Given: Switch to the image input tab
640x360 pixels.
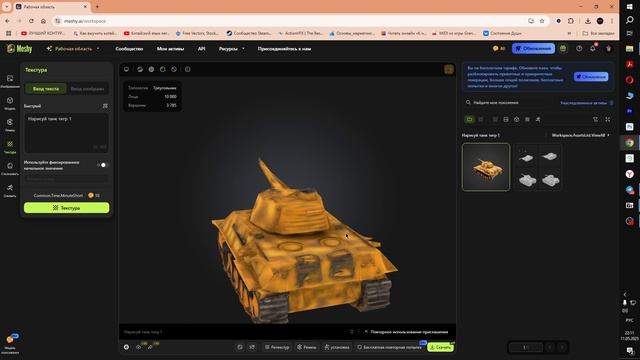Looking at the screenshot, I should pyautogui.click(x=87, y=89).
